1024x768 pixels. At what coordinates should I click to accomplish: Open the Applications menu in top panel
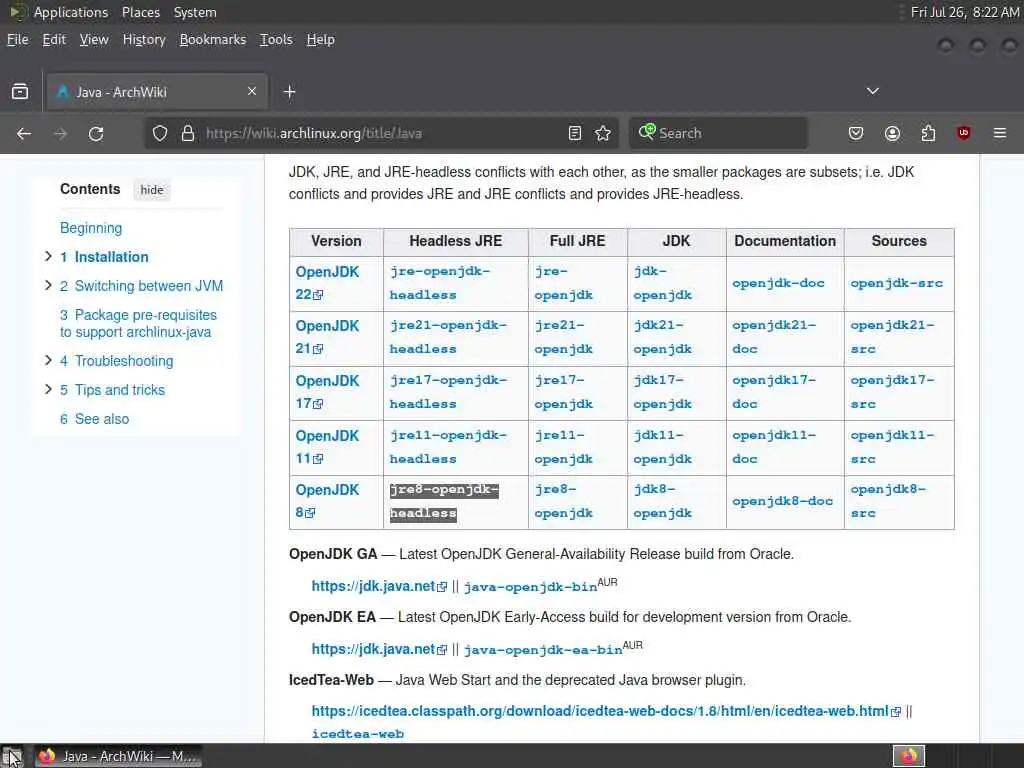pos(71,12)
